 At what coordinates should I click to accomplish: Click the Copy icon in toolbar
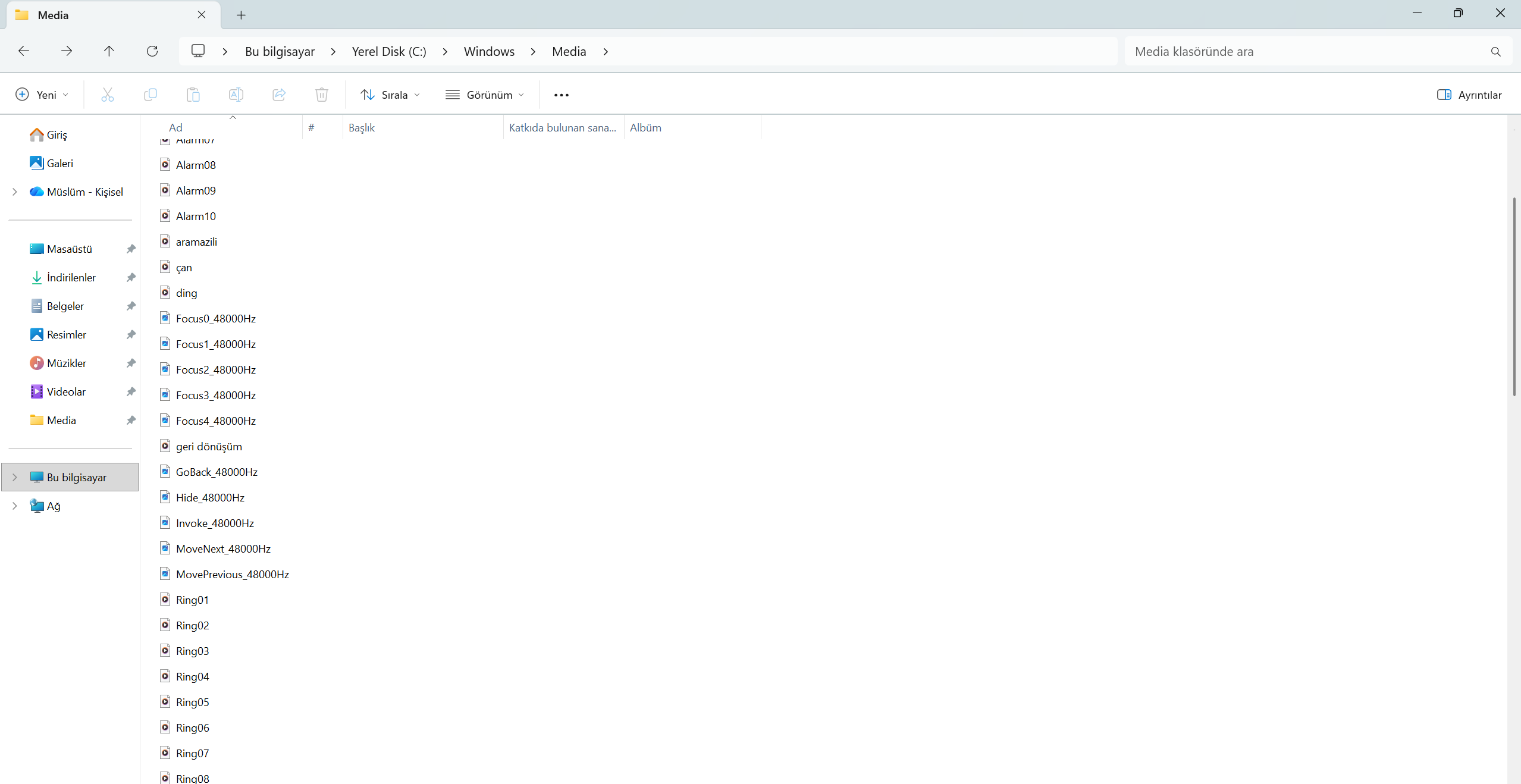(150, 95)
